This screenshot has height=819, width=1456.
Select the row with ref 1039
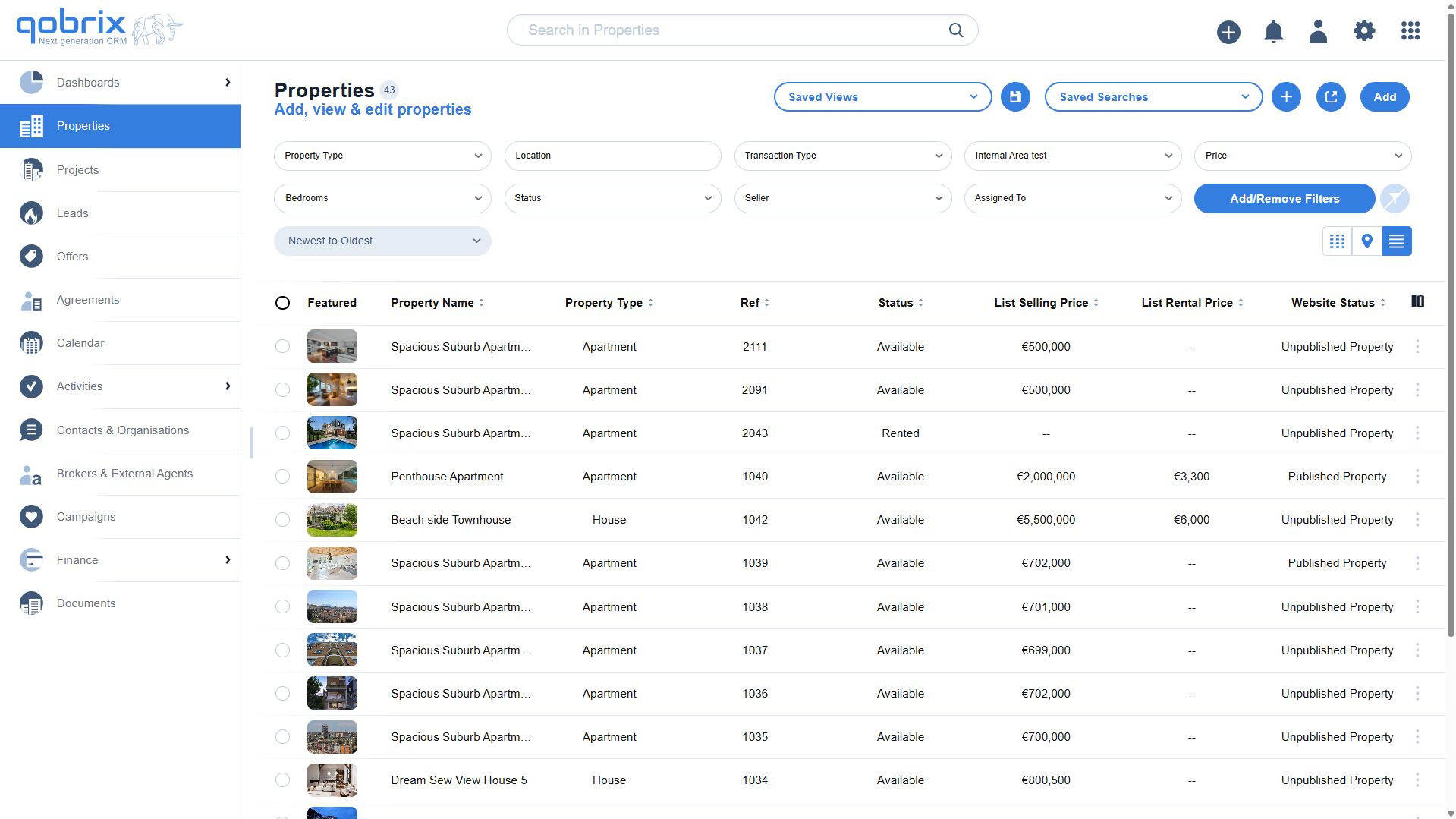tap(282, 563)
